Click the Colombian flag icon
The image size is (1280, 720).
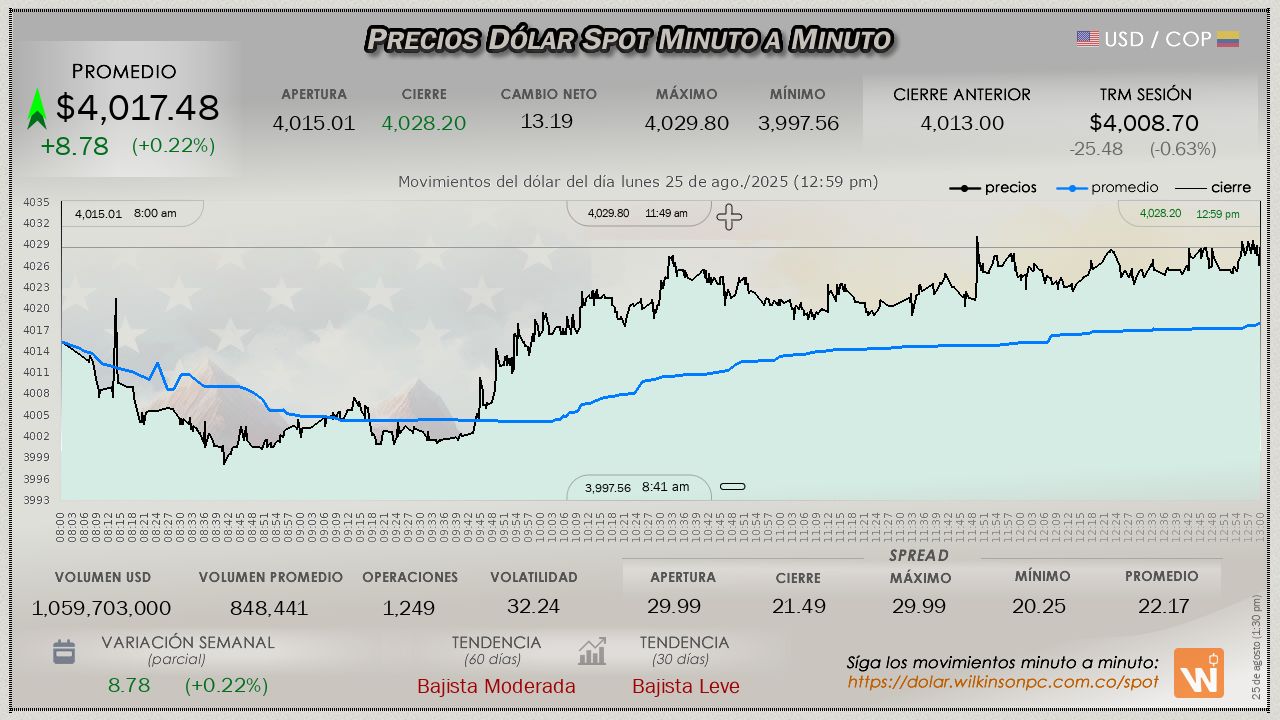coord(1228,39)
